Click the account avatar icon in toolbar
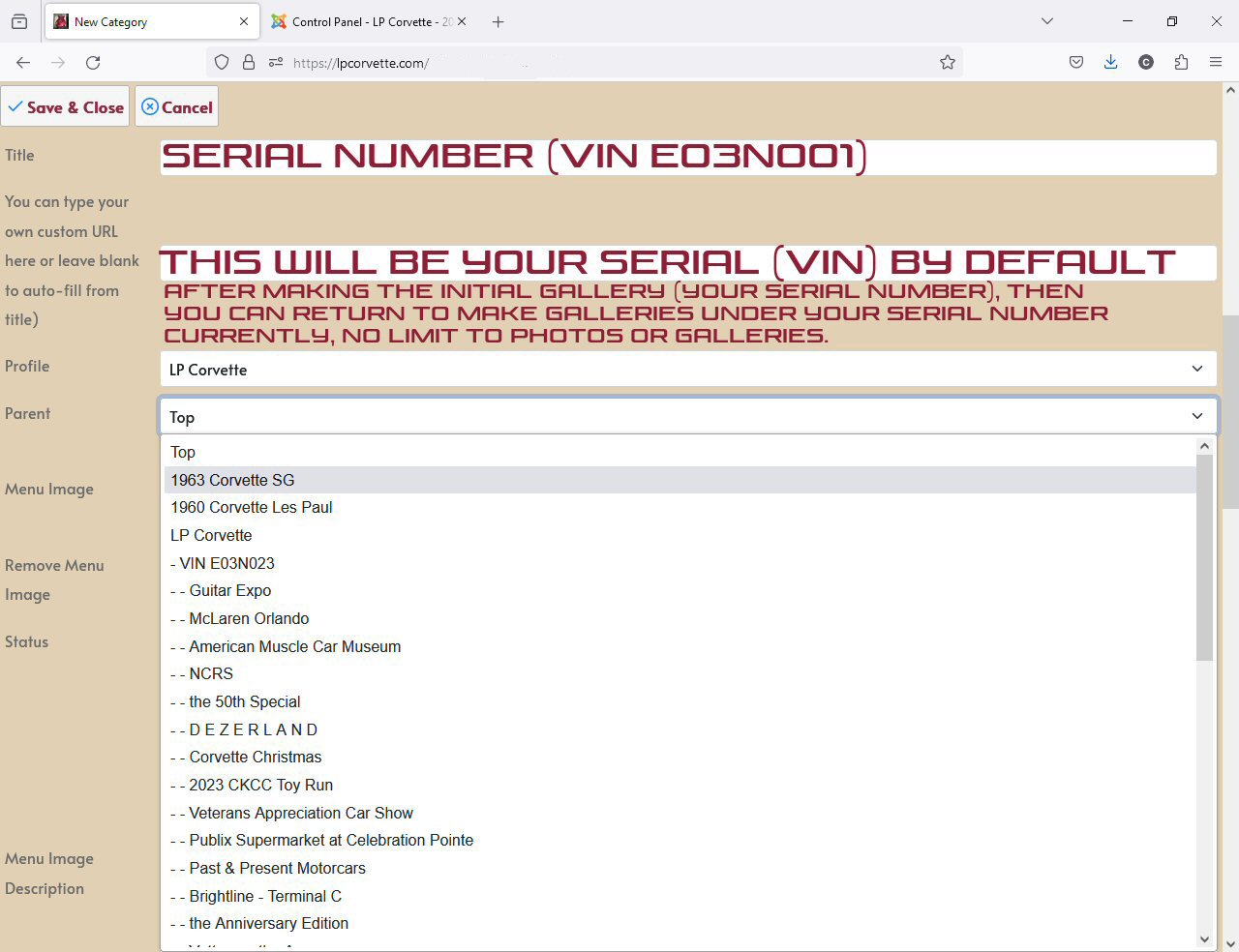 click(1146, 62)
